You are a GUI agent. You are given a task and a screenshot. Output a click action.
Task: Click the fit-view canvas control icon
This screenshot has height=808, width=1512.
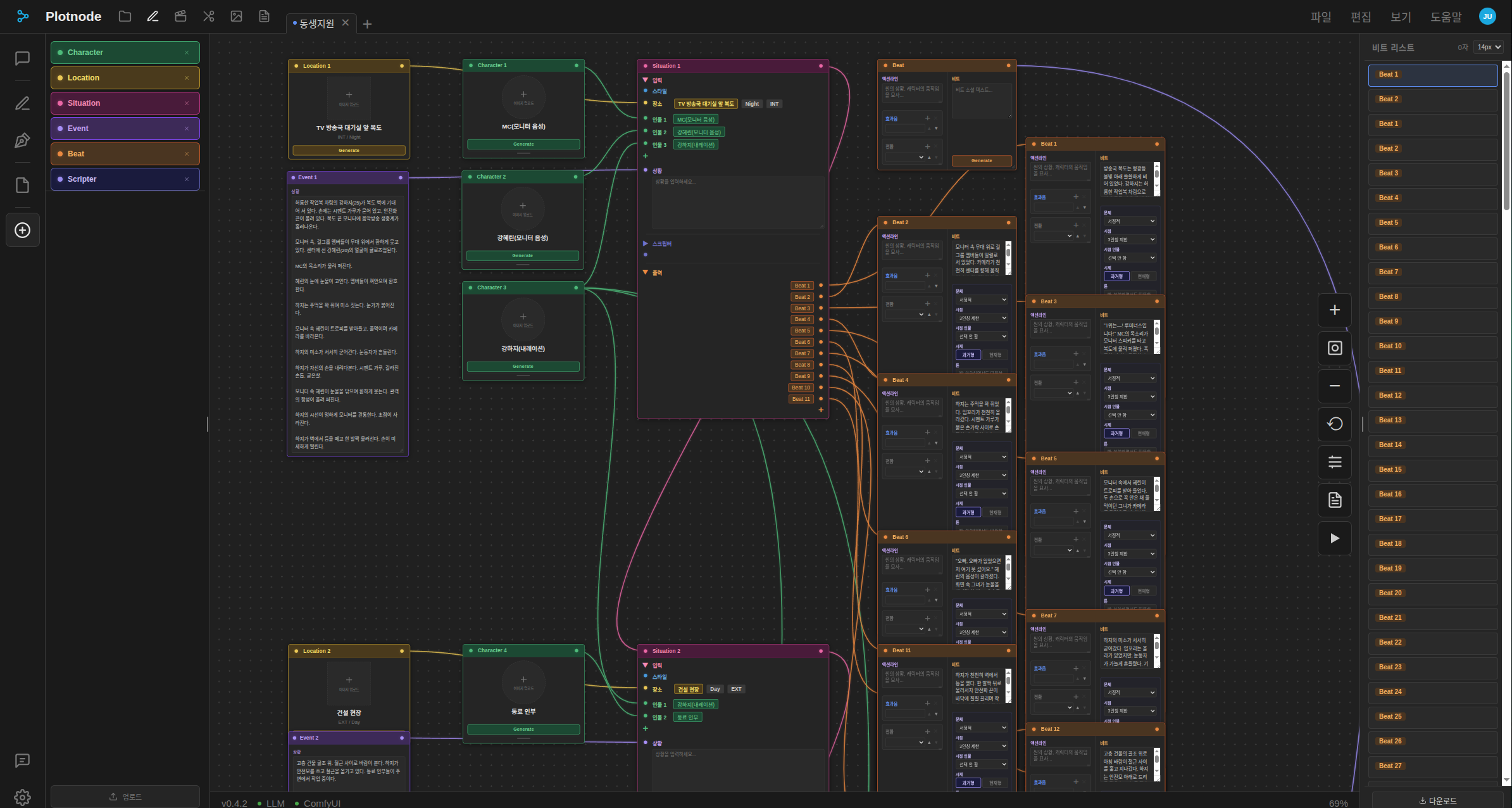tap(1335, 348)
